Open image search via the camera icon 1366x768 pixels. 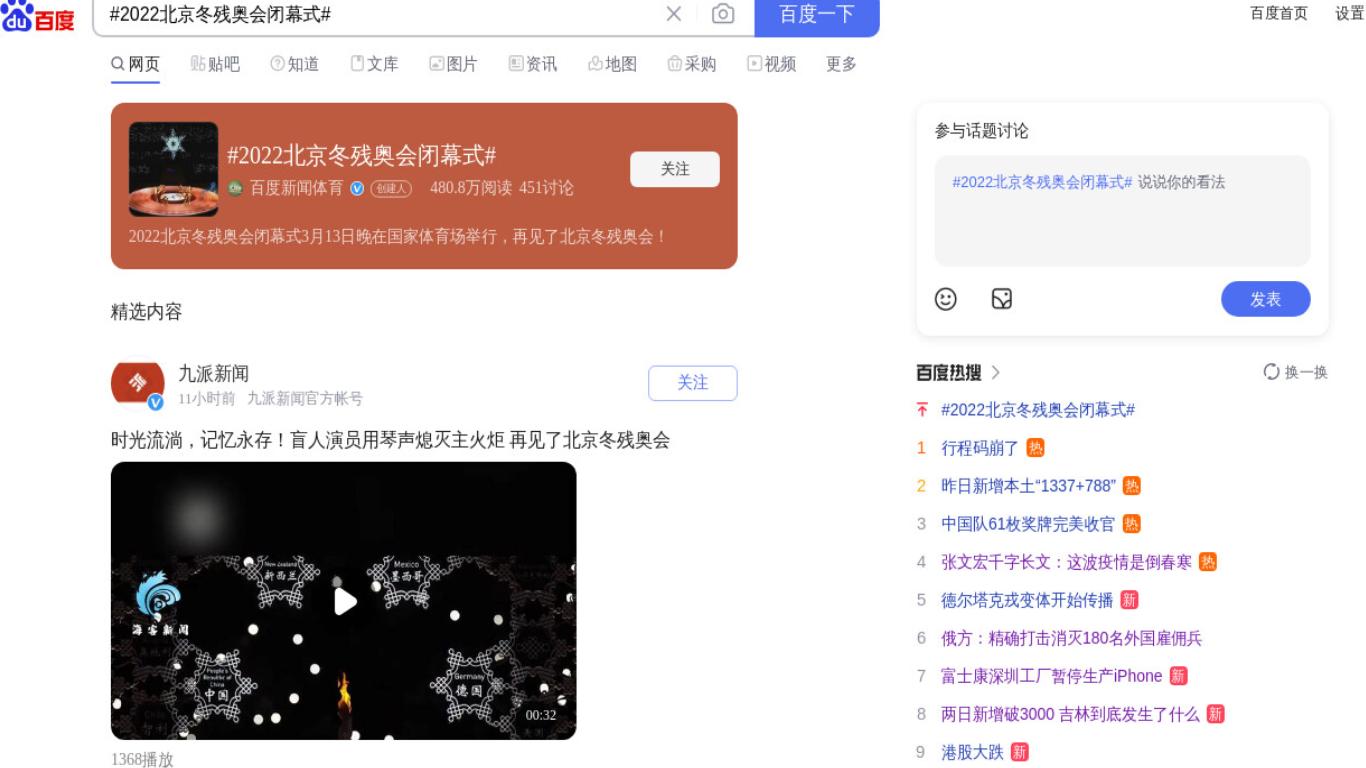(723, 14)
